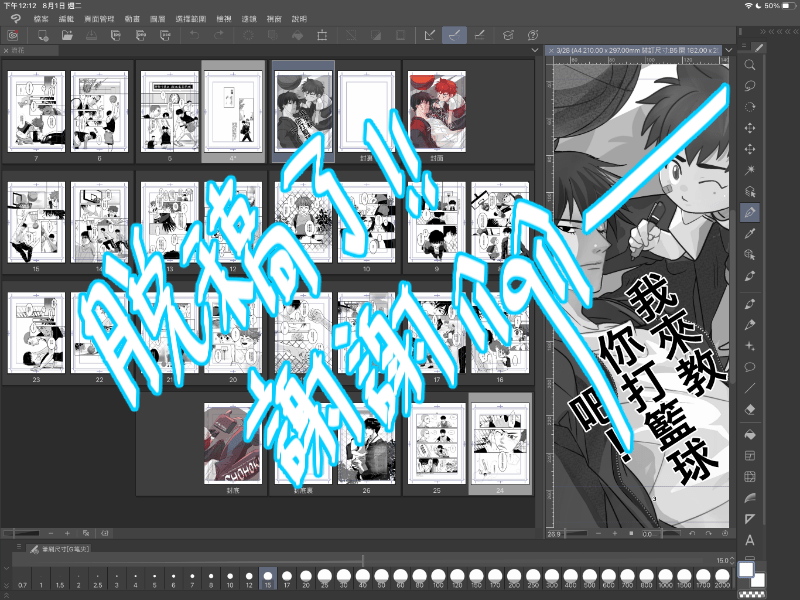Screen dimensions: 800x600
Task: Open the 說明 menu
Action: click(x=299, y=19)
